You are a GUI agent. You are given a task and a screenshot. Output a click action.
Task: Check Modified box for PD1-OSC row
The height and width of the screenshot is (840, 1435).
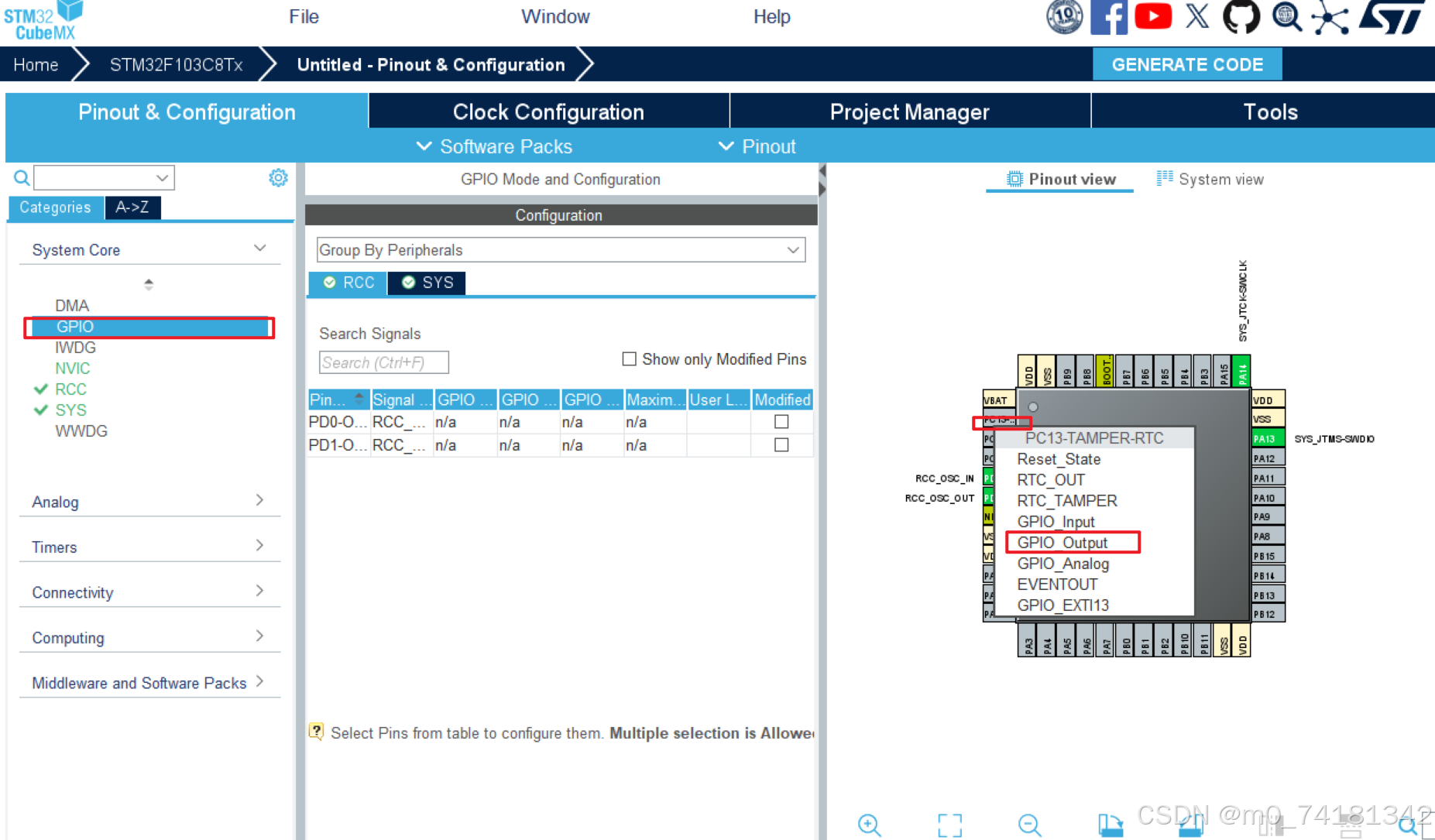click(x=781, y=445)
